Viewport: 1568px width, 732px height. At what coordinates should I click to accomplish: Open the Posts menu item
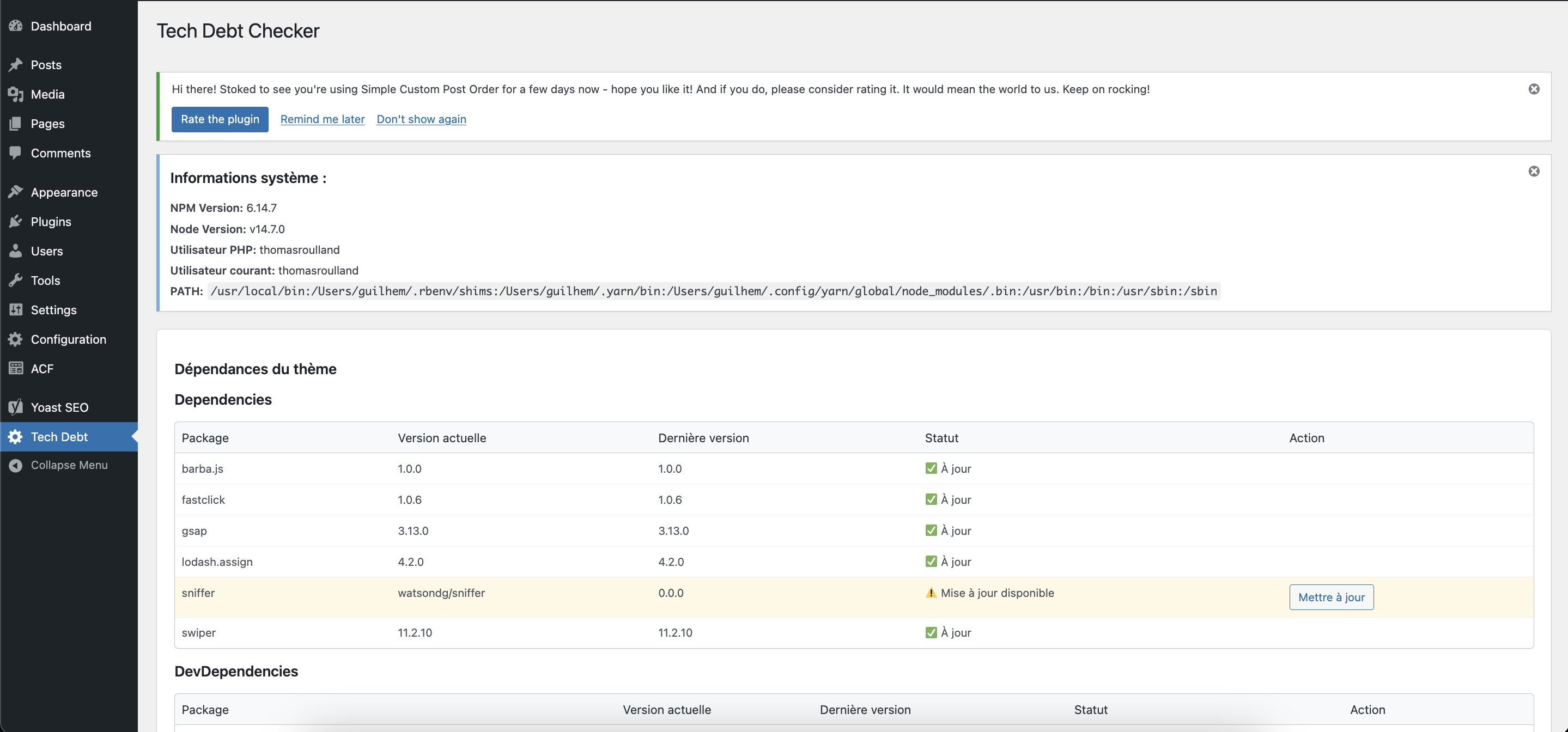[x=69, y=64]
